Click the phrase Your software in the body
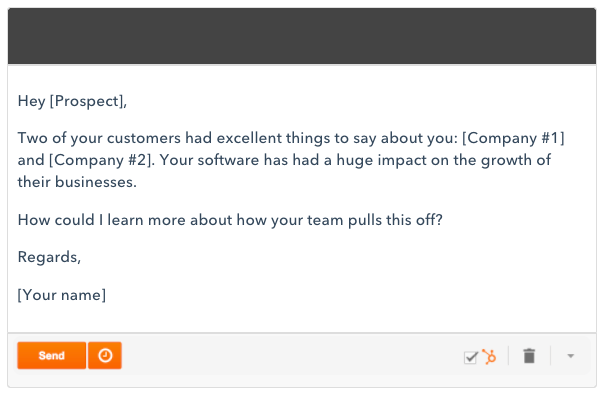Viewport: 607px width, 395px height. (209, 160)
